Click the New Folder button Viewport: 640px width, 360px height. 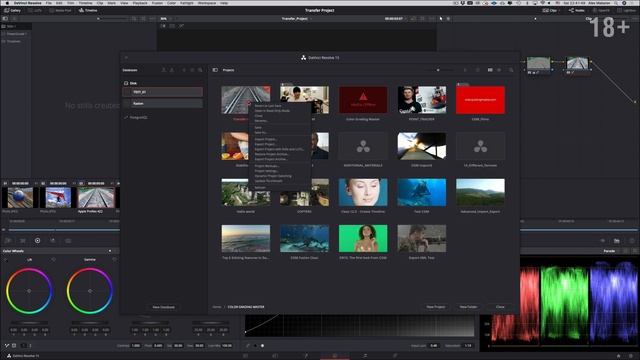tap(468, 307)
